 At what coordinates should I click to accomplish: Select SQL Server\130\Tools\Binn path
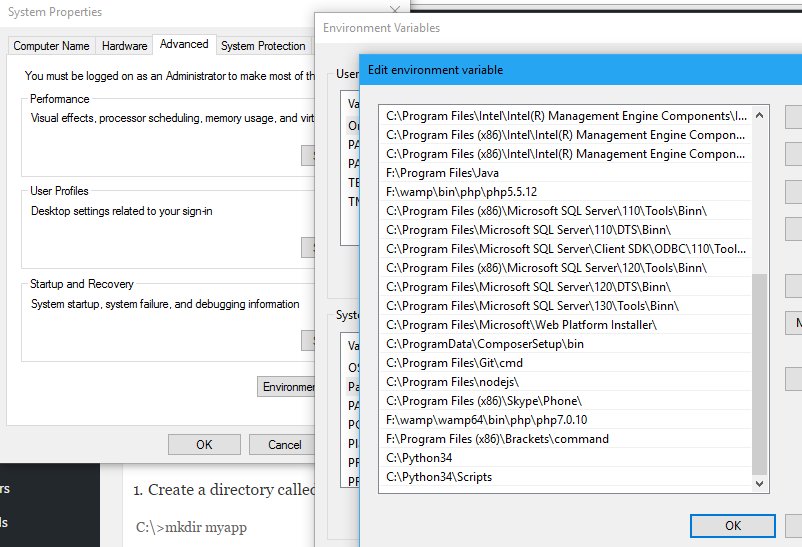566,305
